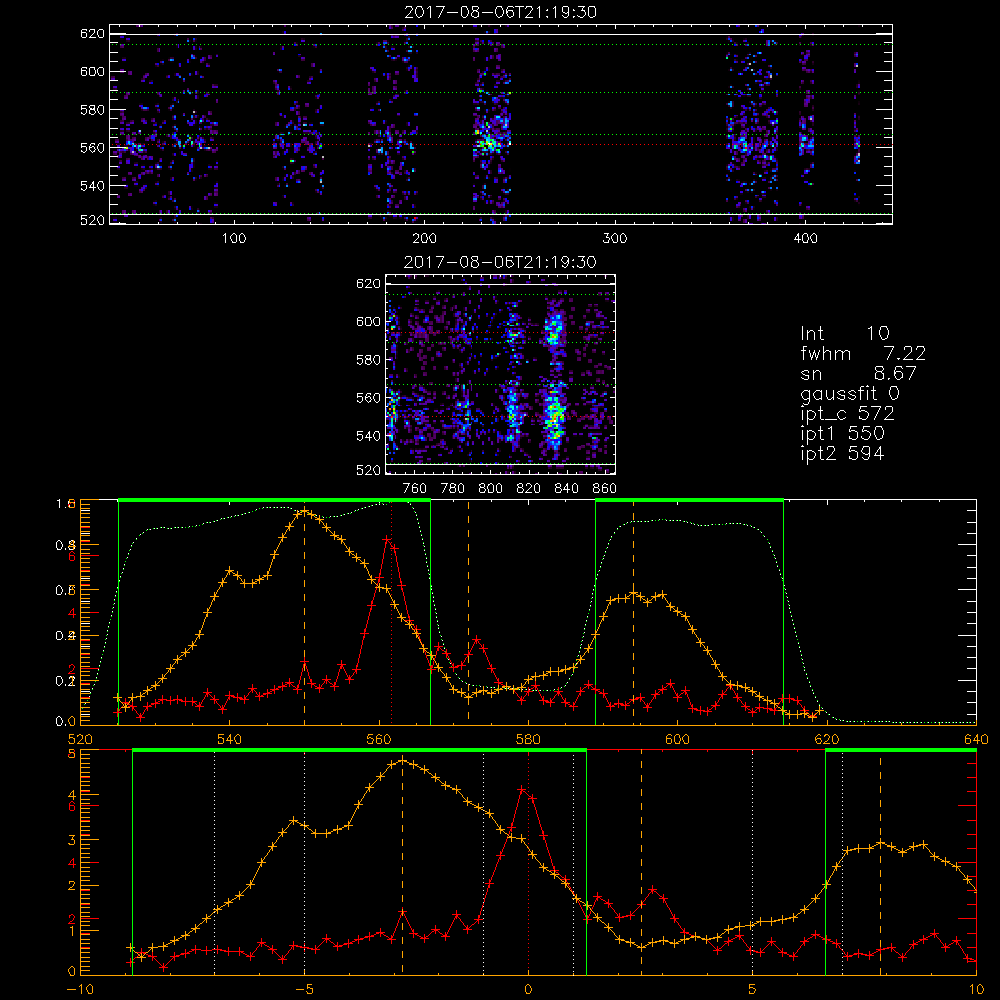Click the 'ipt1 550' value

842,434
